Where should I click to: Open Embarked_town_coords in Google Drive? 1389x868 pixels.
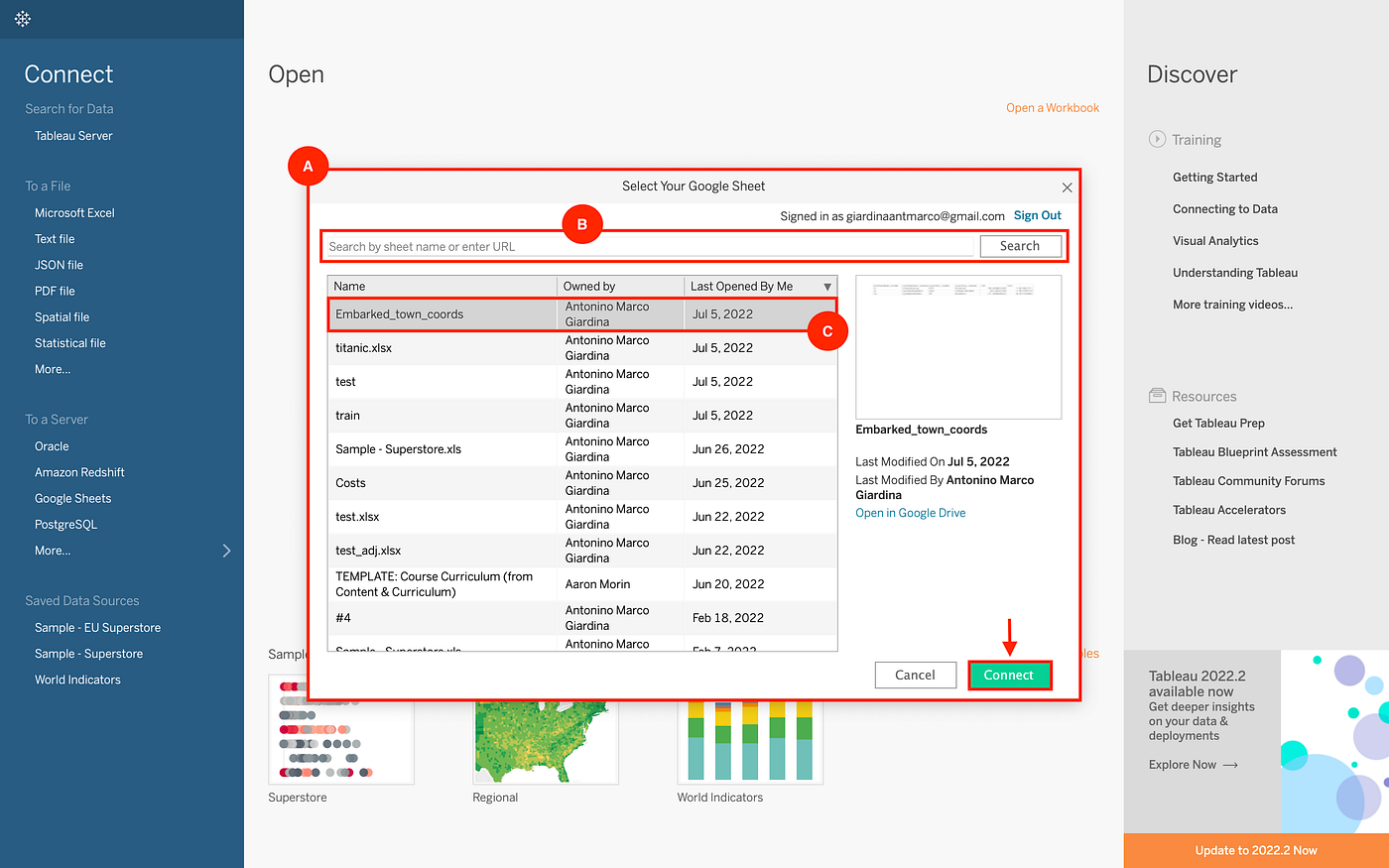pyautogui.click(x=910, y=512)
